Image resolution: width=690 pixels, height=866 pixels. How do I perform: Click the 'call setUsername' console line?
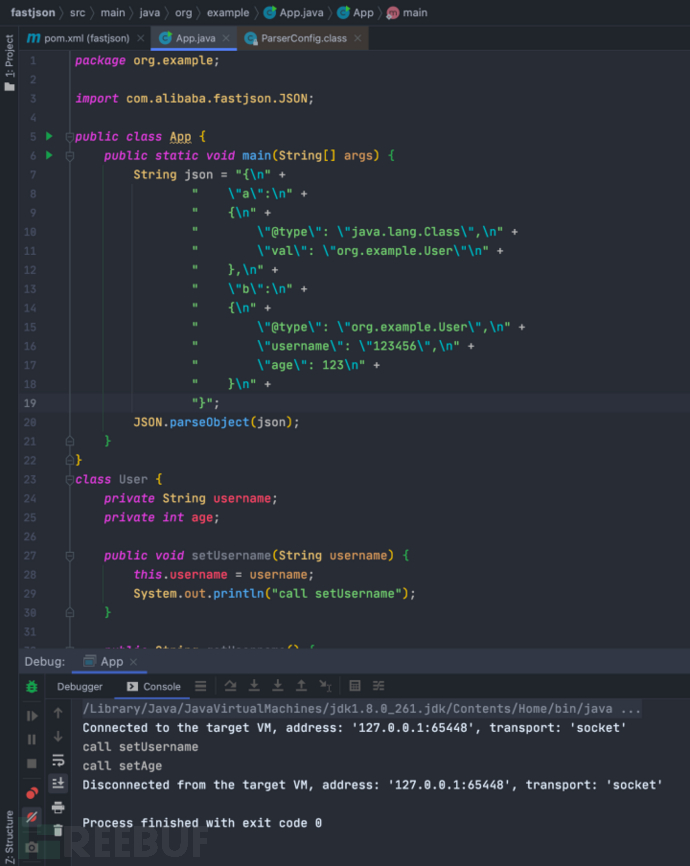[x=140, y=747]
